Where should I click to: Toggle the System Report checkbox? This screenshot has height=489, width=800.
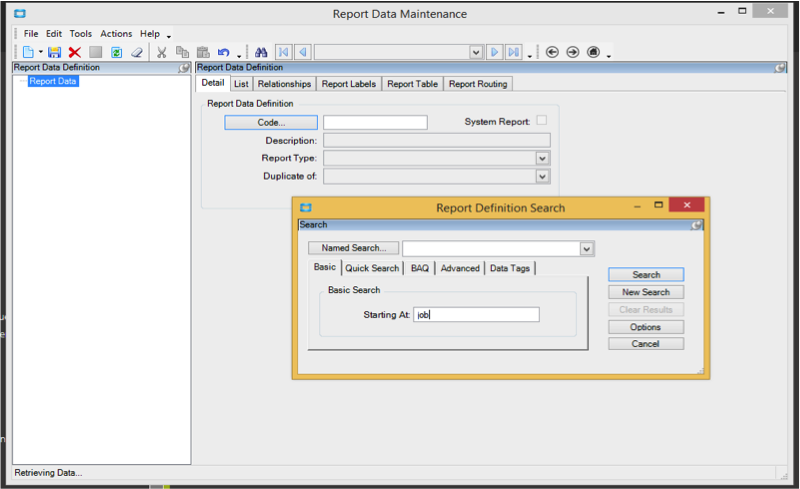pyautogui.click(x=542, y=120)
